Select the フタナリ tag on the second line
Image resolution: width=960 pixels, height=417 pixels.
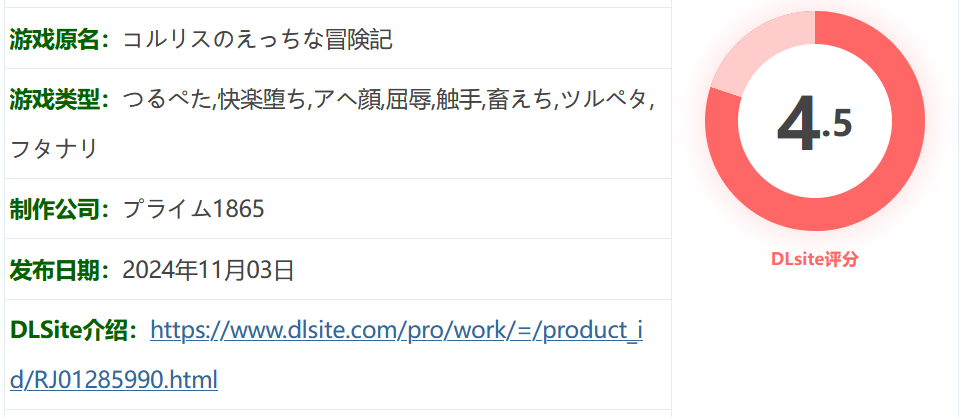54,149
